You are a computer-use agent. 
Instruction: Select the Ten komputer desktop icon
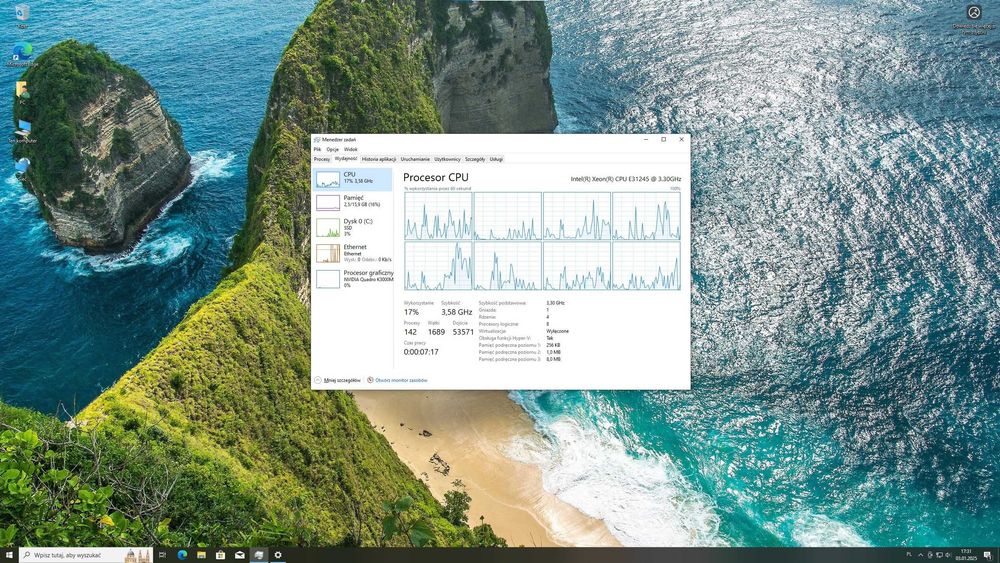(x=22, y=131)
